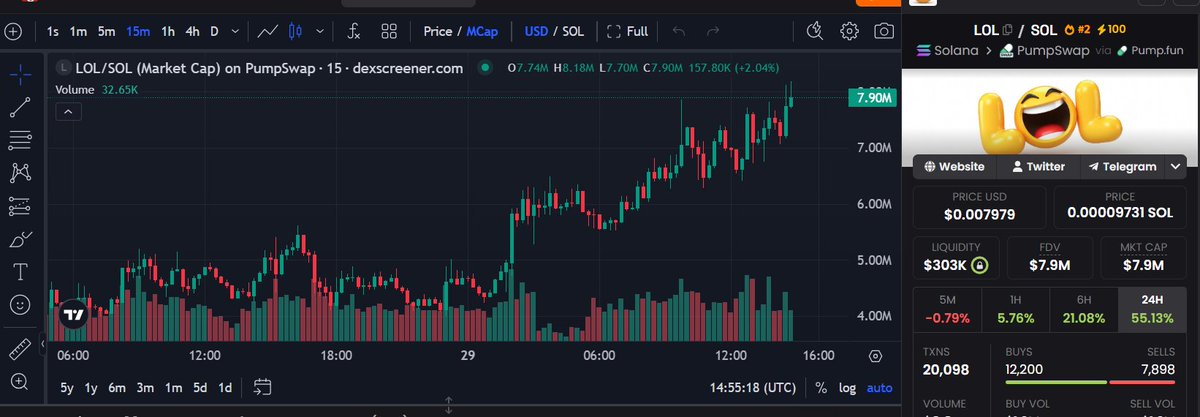Select the 5M stats tab
Screen dimensions: 1200x417
pyautogui.click(x=947, y=309)
